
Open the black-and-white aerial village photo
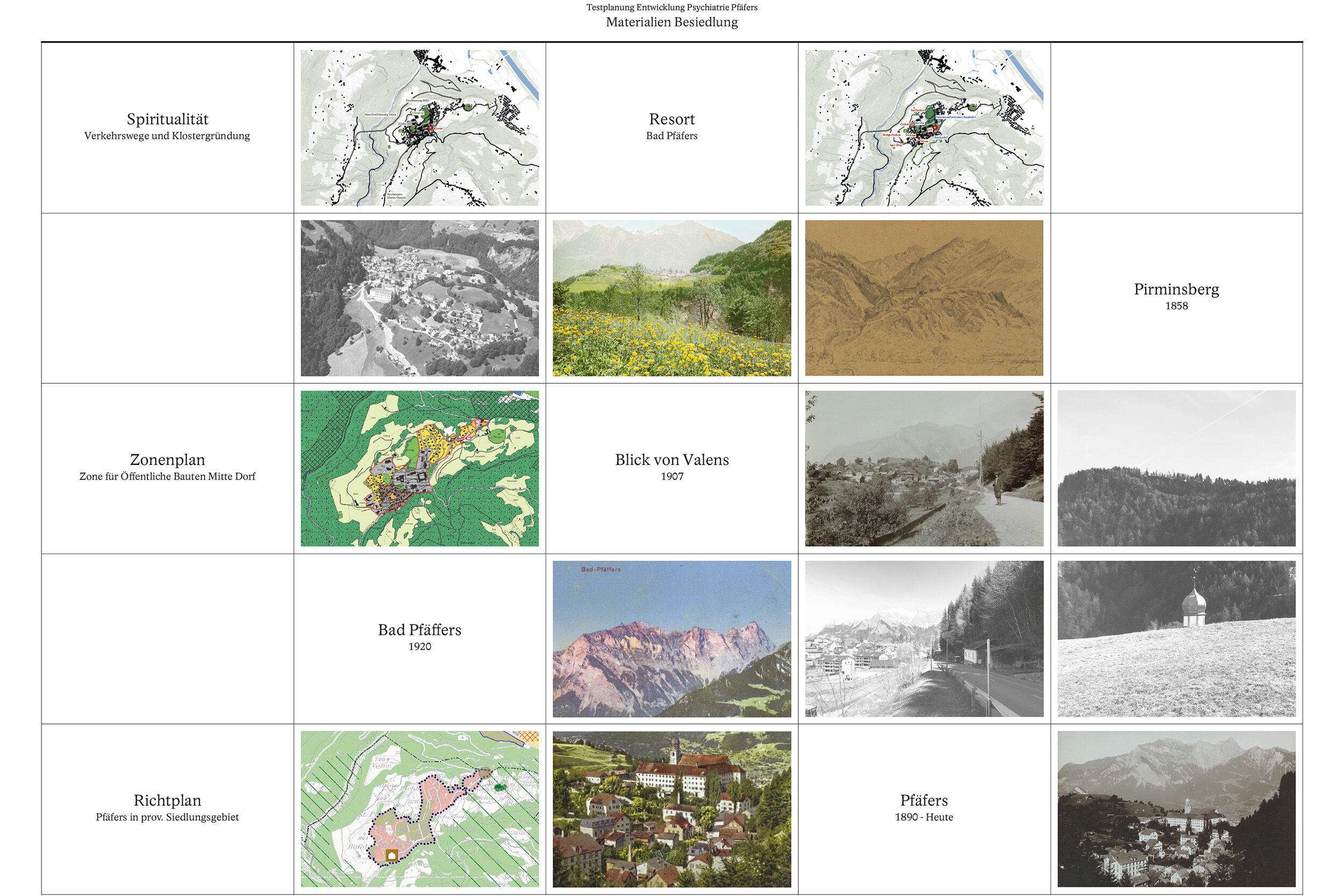click(419, 298)
